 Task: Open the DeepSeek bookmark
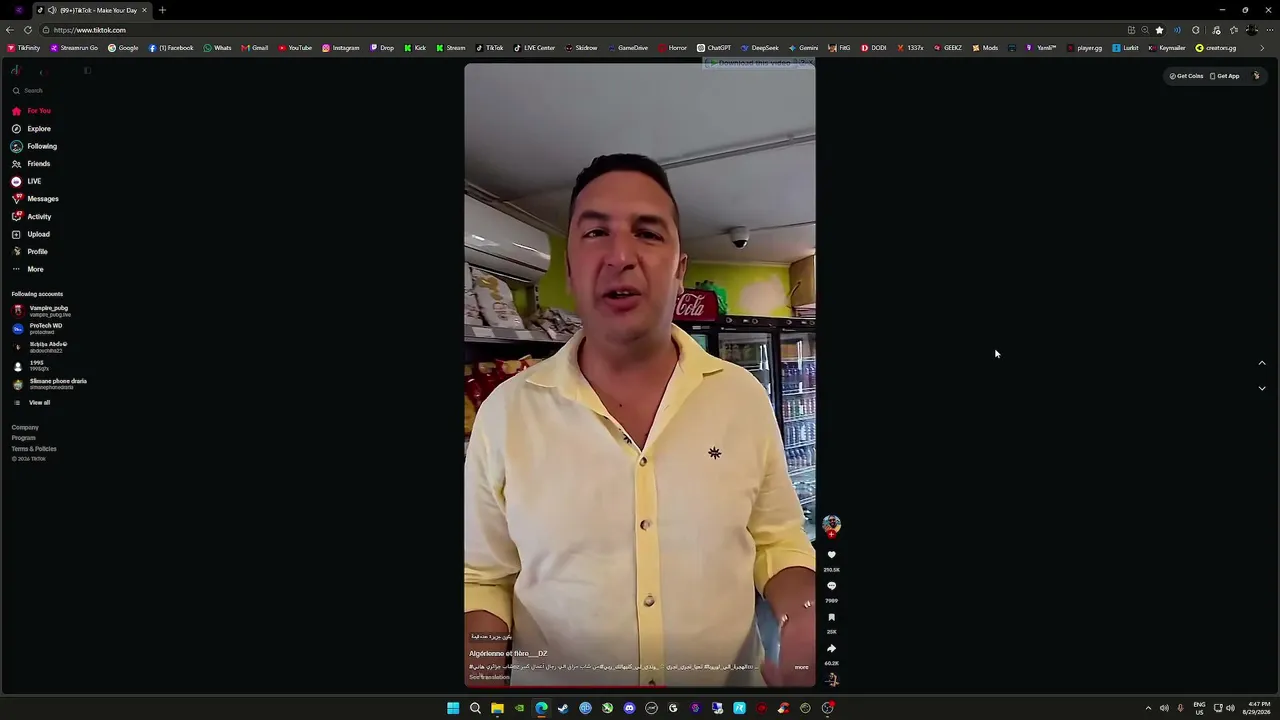point(759,48)
